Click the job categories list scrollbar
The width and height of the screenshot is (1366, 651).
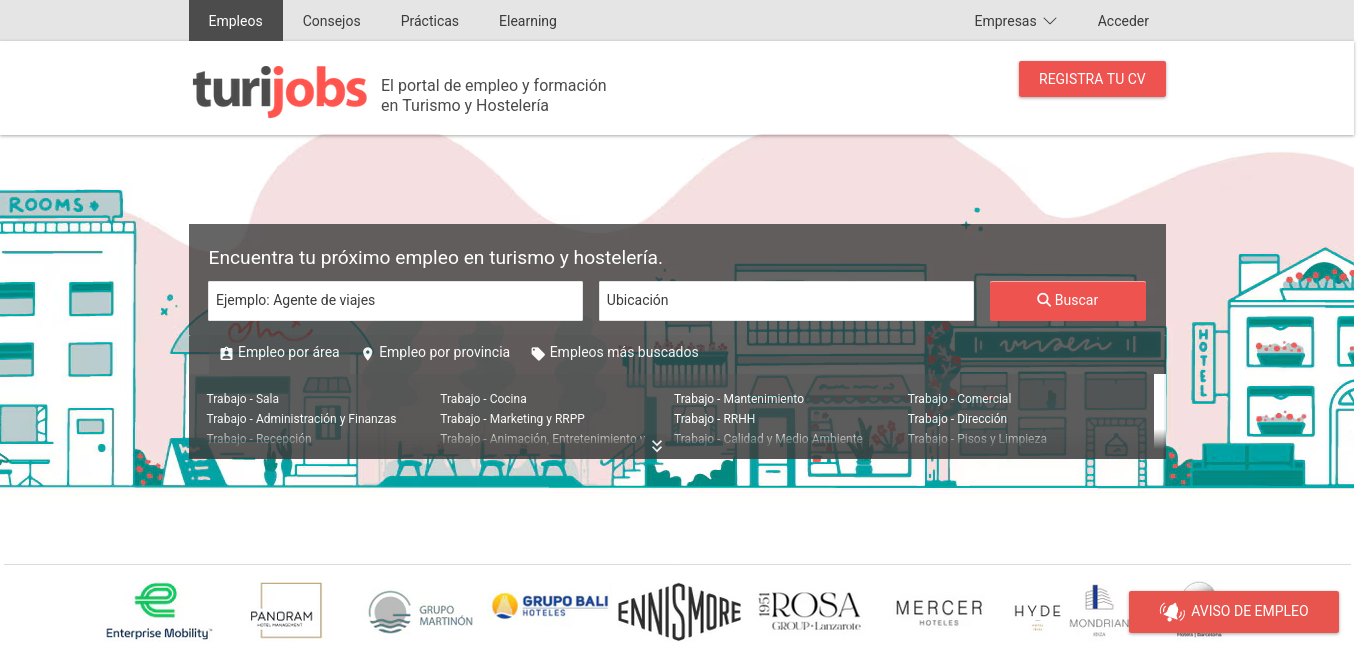click(1160, 411)
